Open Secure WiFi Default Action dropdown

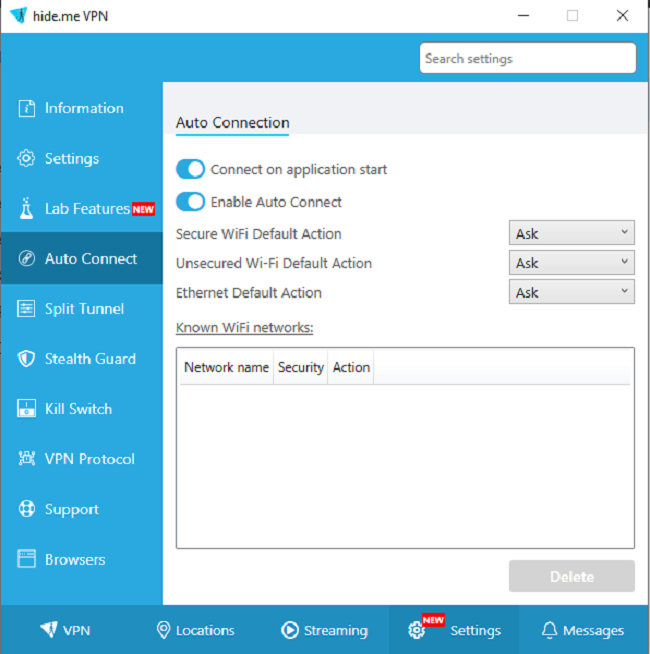coord(572,233)
